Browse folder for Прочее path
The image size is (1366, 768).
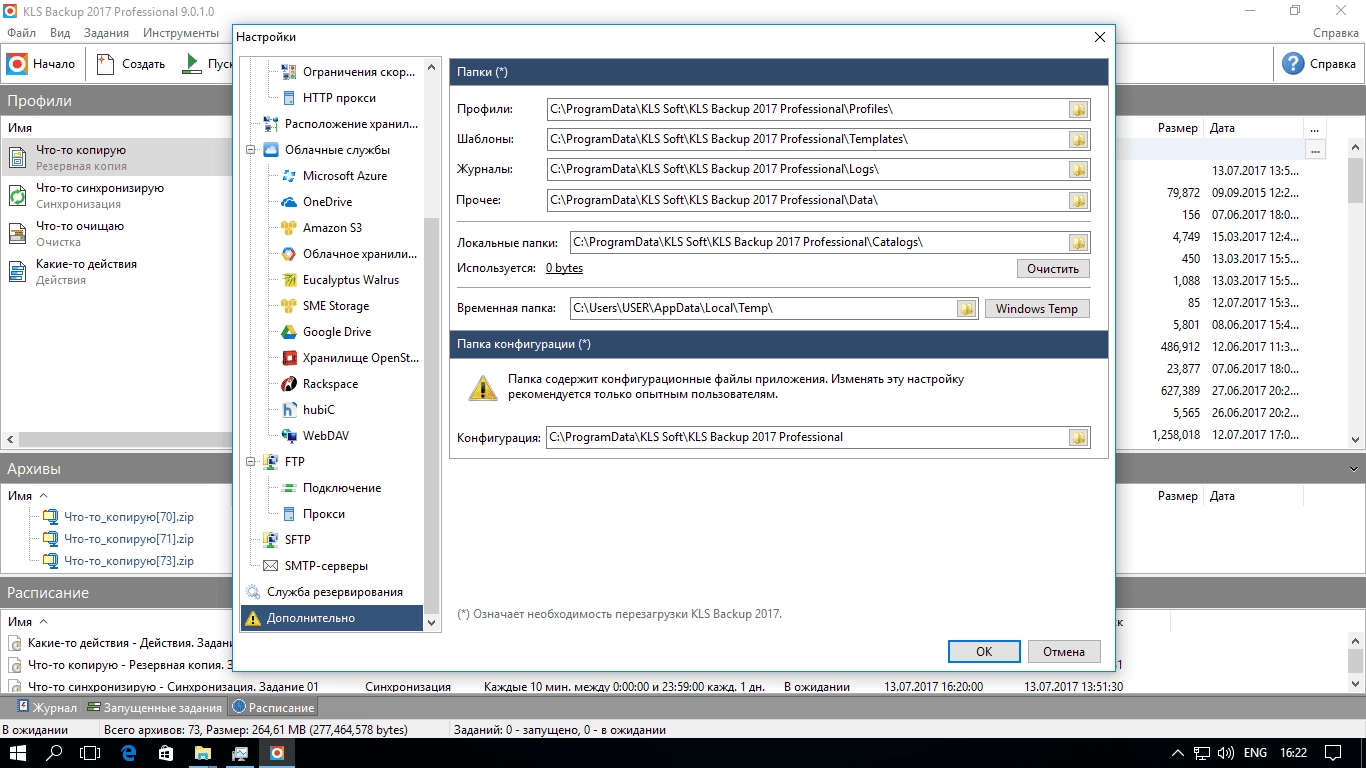[1078, 201]
